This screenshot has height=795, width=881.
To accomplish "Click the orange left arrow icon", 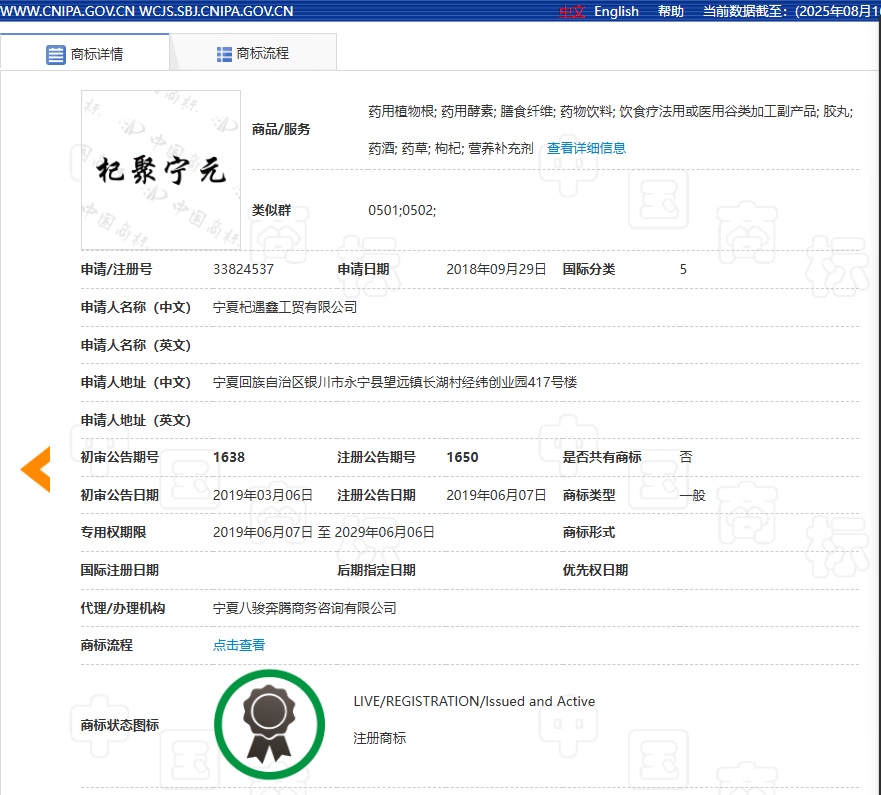I will 37,469.
